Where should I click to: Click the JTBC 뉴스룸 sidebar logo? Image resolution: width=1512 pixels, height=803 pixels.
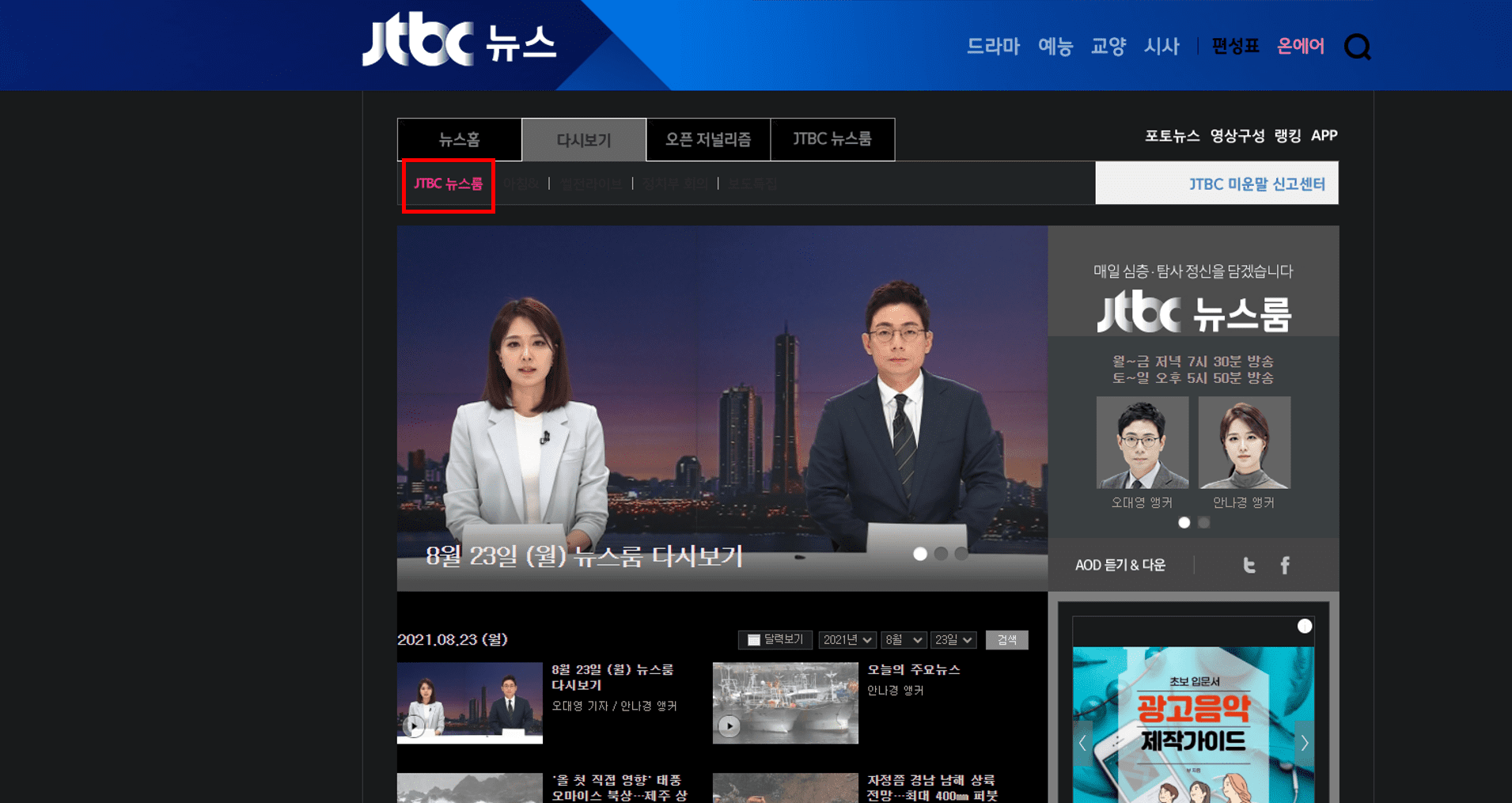1193,312
